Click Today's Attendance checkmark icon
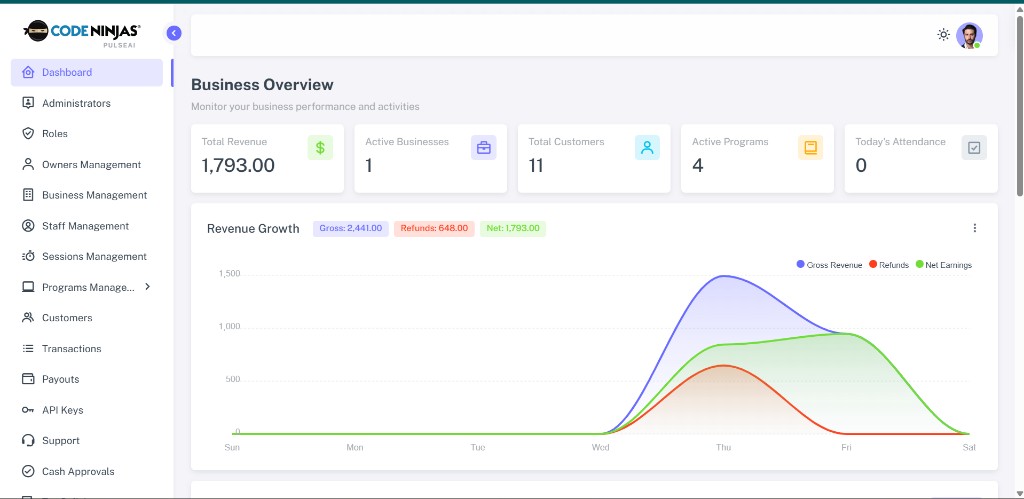The height and width of the screenshot is (499, 1024). point(974,148)
